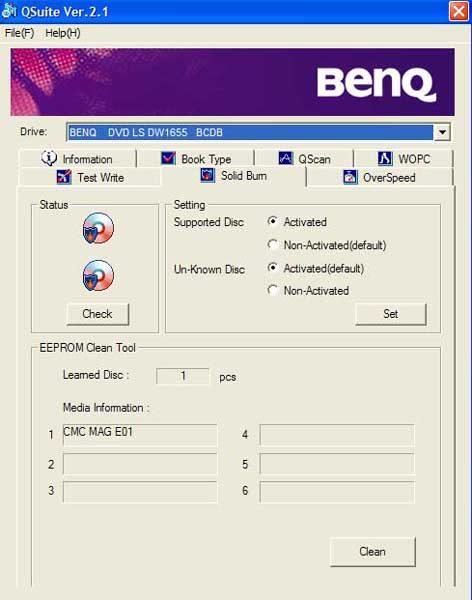Open the Help(H) menu
This screenshot has width=472, height=600.
coord(63,33)
